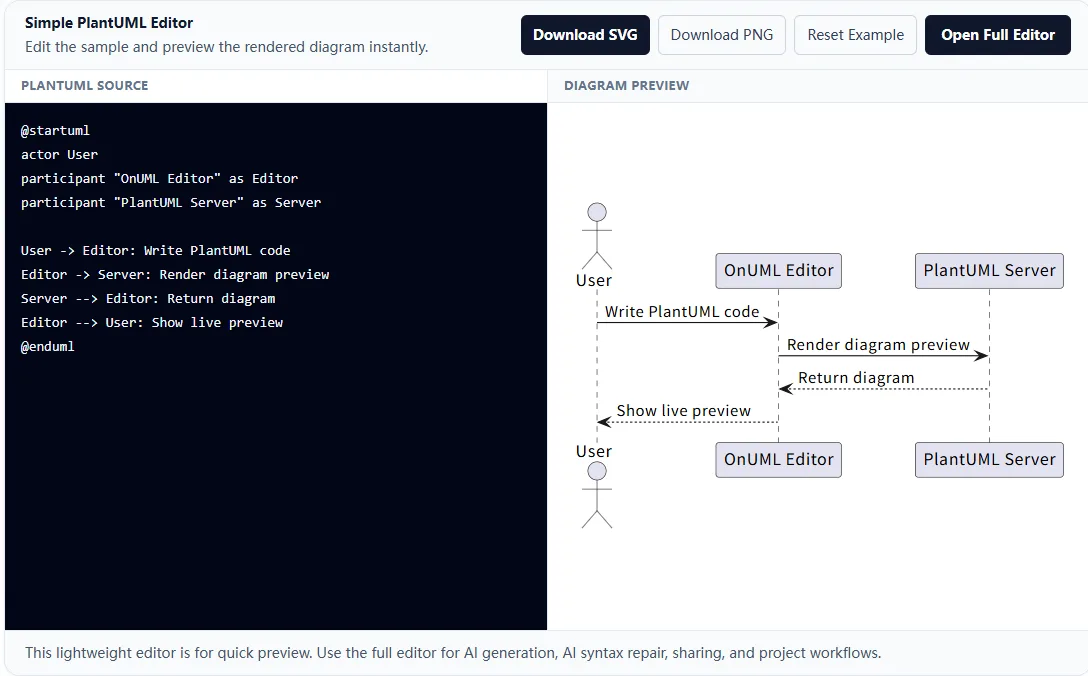The image size is (1088, 676).
Task: Click the 'Editor --> User: Show live preview' line
Action: click(152, 322)
